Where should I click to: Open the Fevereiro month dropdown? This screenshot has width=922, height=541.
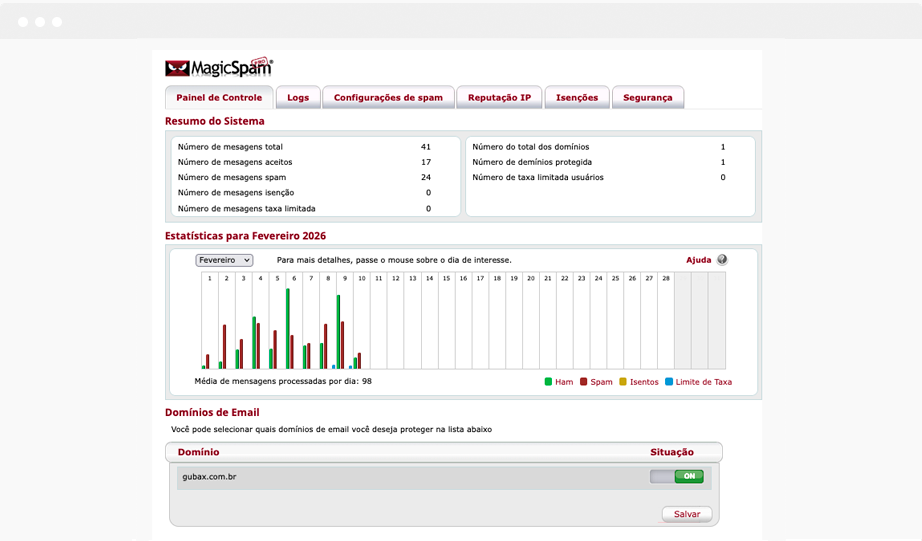(x=224, y=260)
